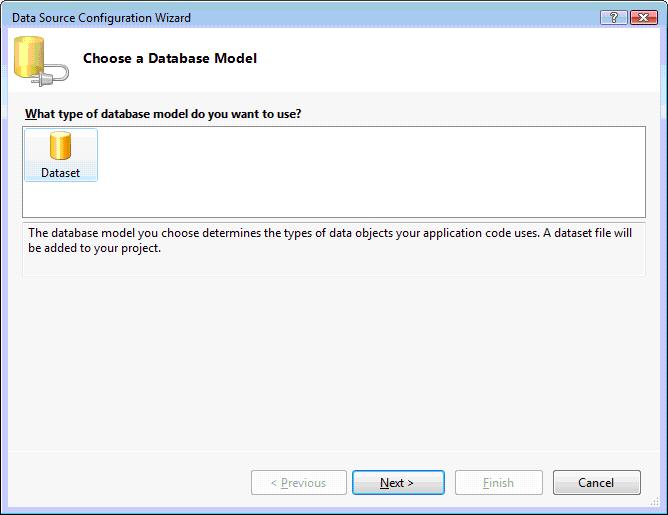Click the "Dataset" label under the cylinder
The height and width of the screenshot is (515, 668).
coord(60,173)
